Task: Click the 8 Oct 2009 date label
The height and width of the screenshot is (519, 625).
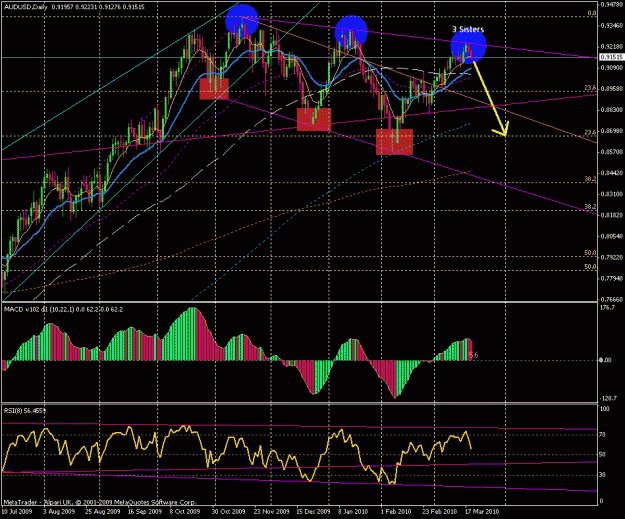Action: (185, 511)
